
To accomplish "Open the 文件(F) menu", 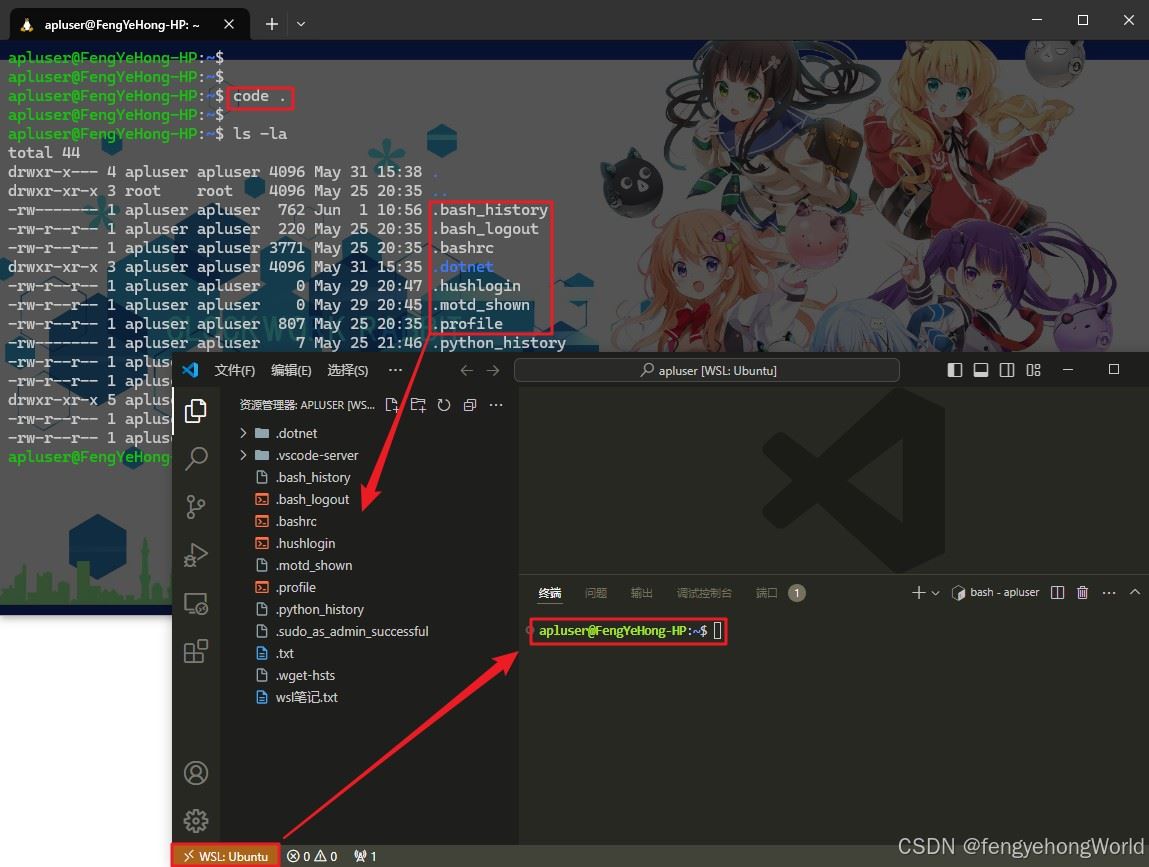I will pos(234,370).
